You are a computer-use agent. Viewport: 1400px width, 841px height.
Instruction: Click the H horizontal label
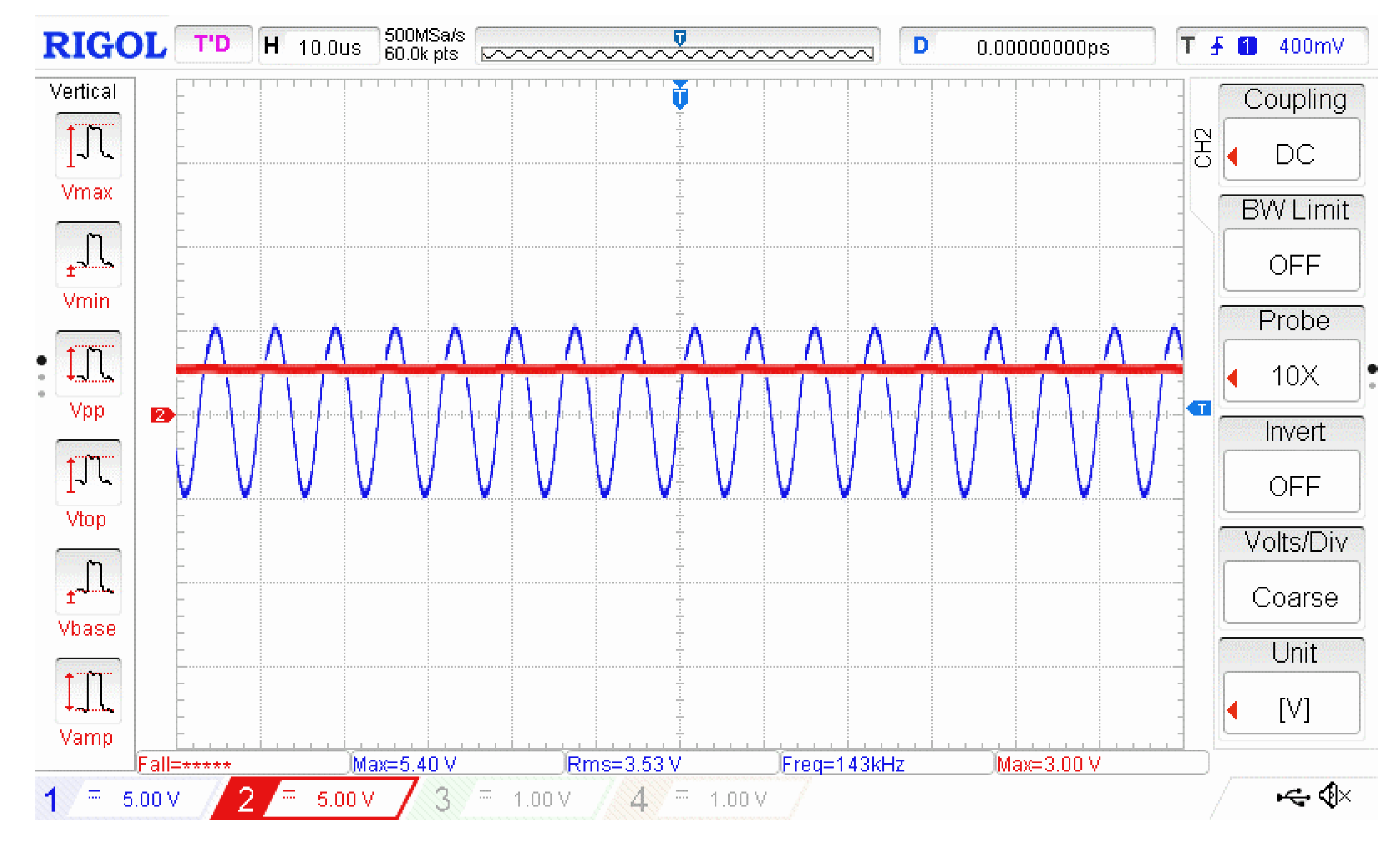point(272,45)
